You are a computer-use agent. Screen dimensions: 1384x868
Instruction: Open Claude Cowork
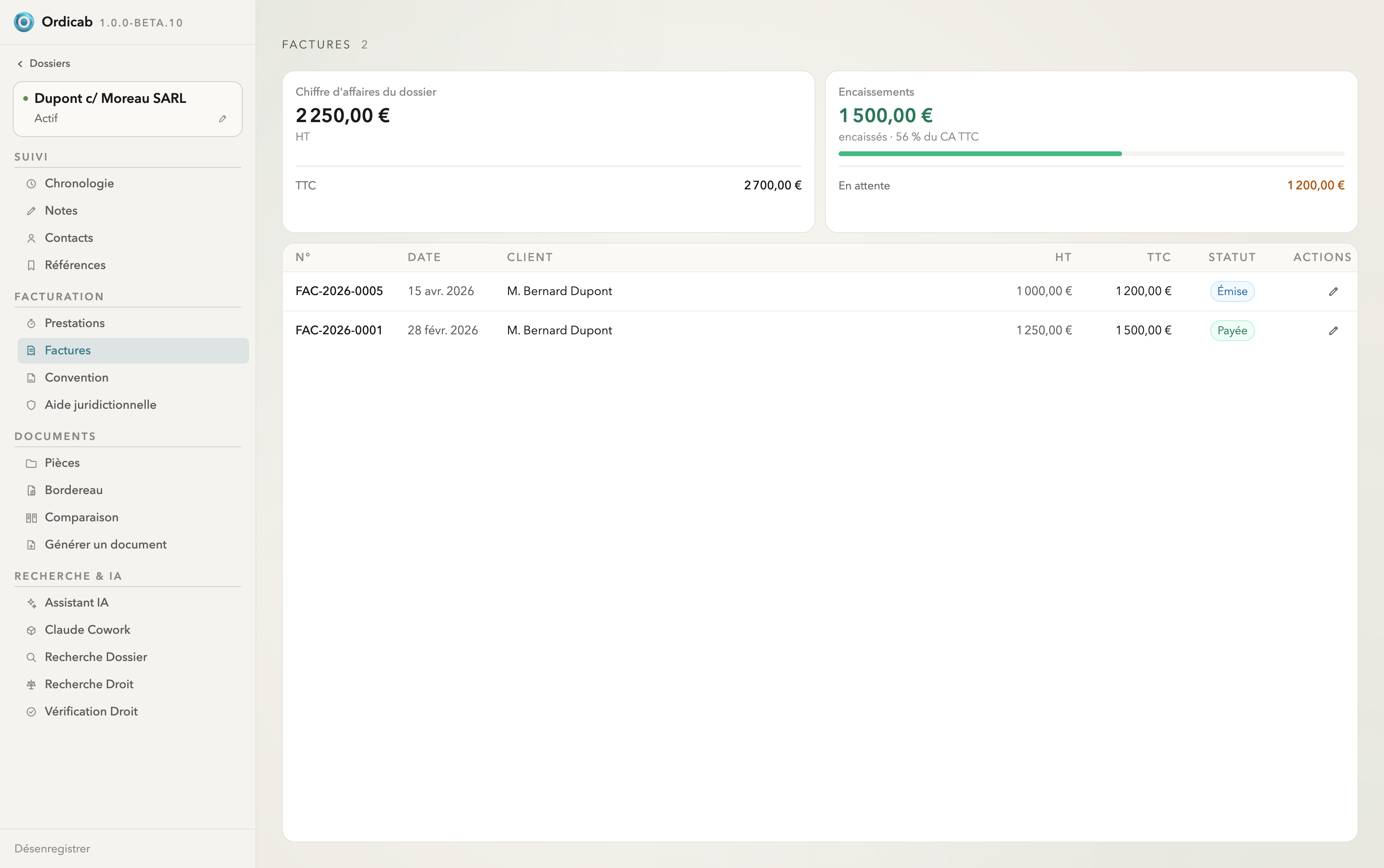coord(133,630)
